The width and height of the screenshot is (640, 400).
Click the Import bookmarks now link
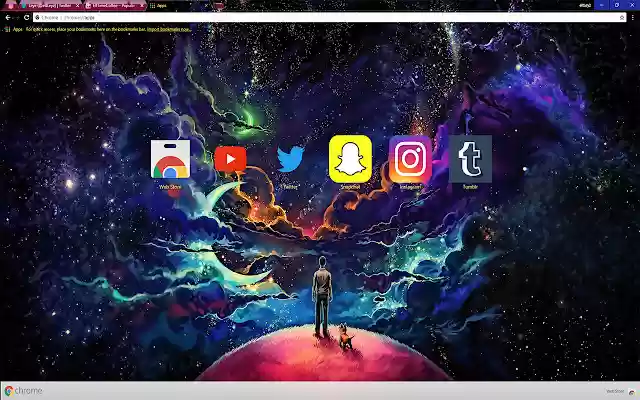coord(169,29)
